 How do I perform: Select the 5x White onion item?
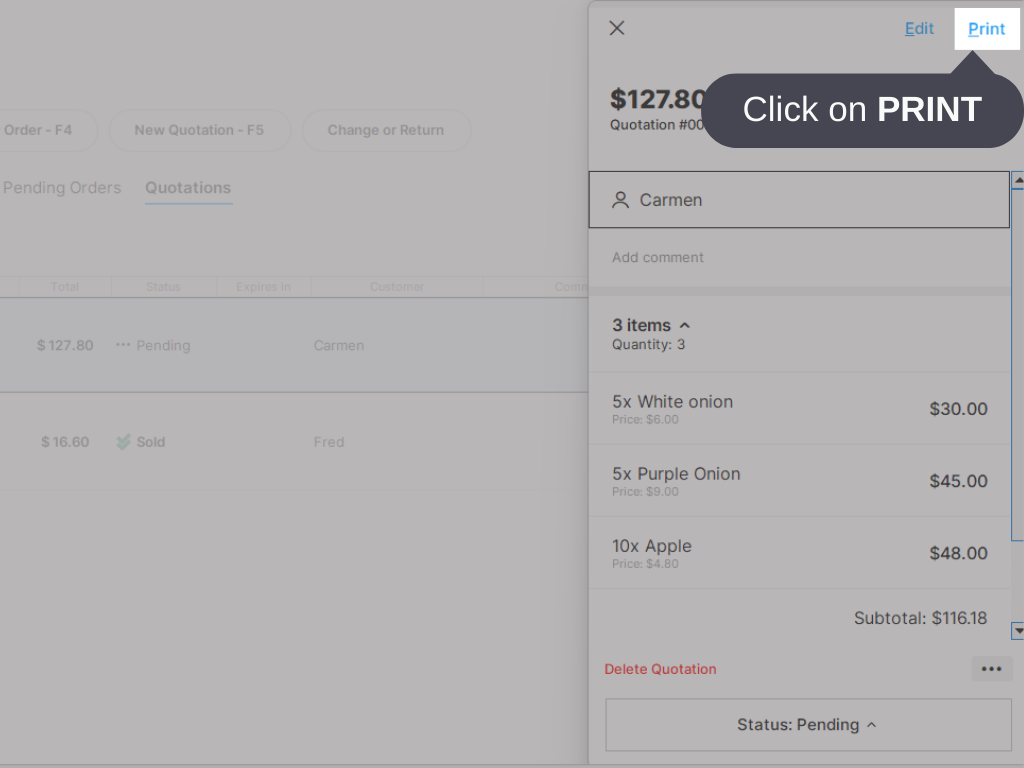click(x=799, y=408)
